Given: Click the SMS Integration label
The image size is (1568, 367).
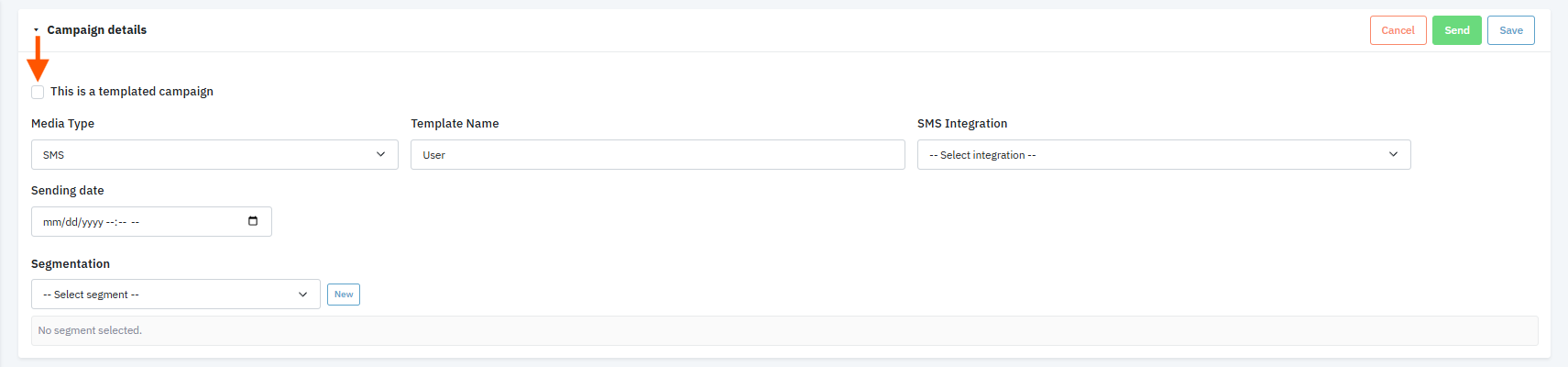Looking at the screenshot, I should coord(961,124).
